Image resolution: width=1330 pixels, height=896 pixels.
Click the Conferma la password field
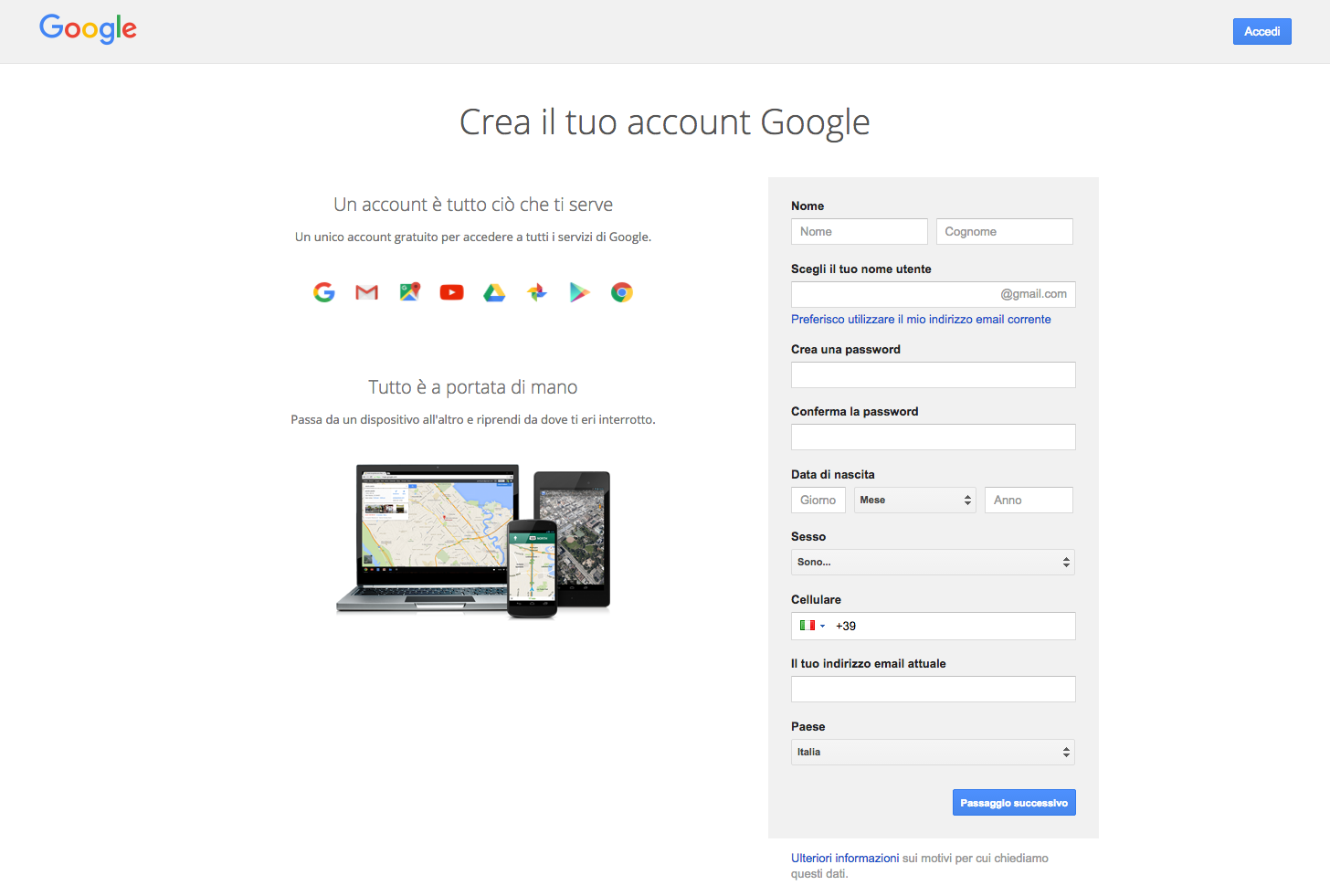click(x=933, y=437)
